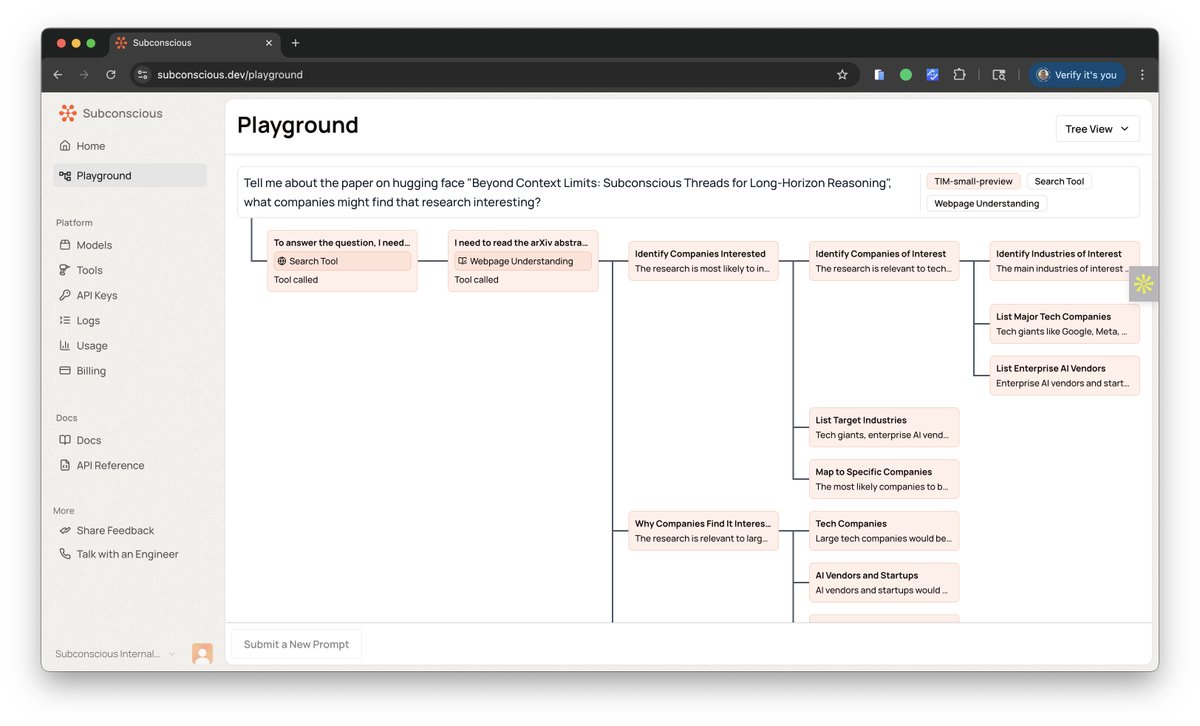The image size is (1200, 726).
Task: Click the Models icon in sidebar
Action: point(65,245)
